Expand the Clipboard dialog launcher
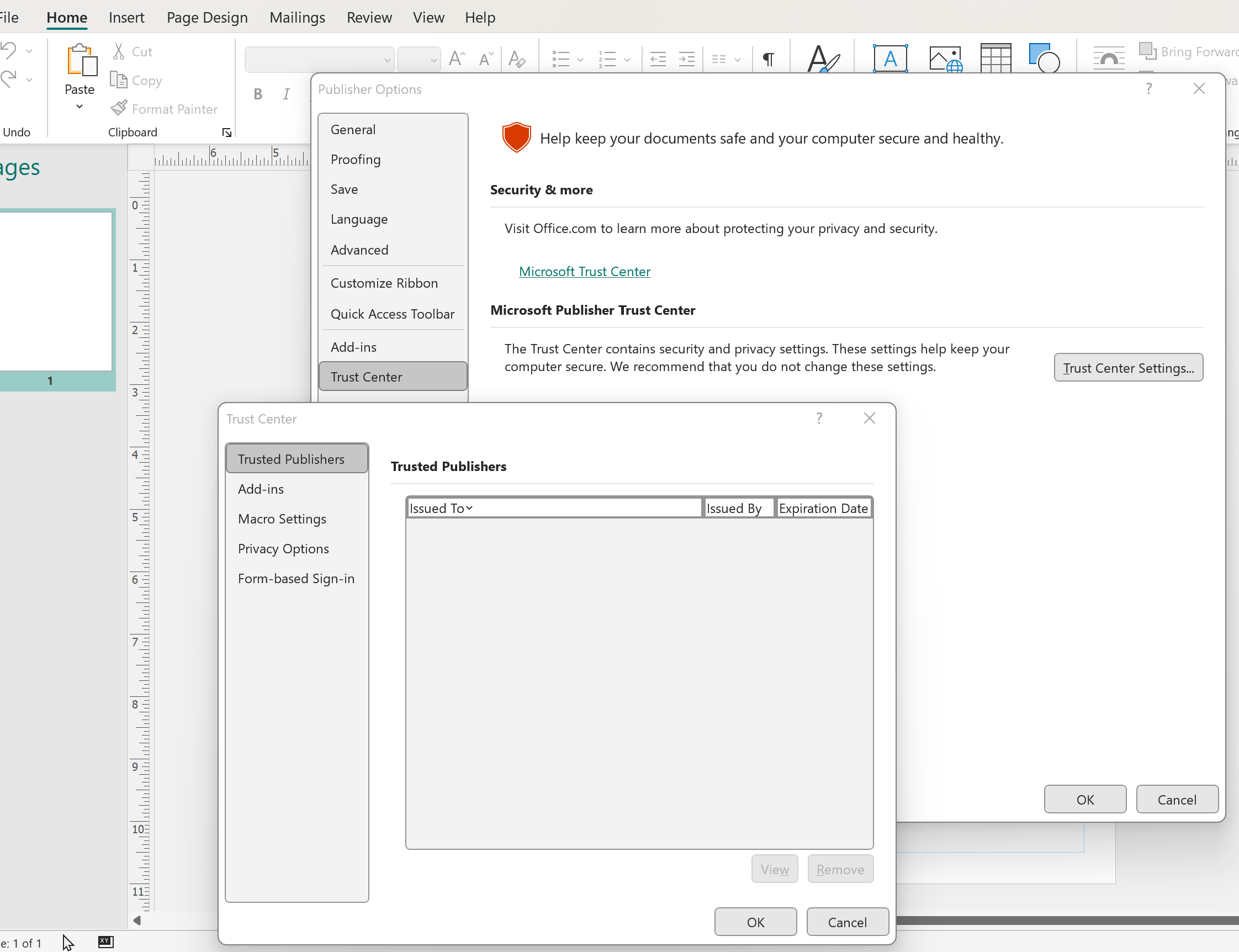The image size is (1239, 952). click(226, 133)
